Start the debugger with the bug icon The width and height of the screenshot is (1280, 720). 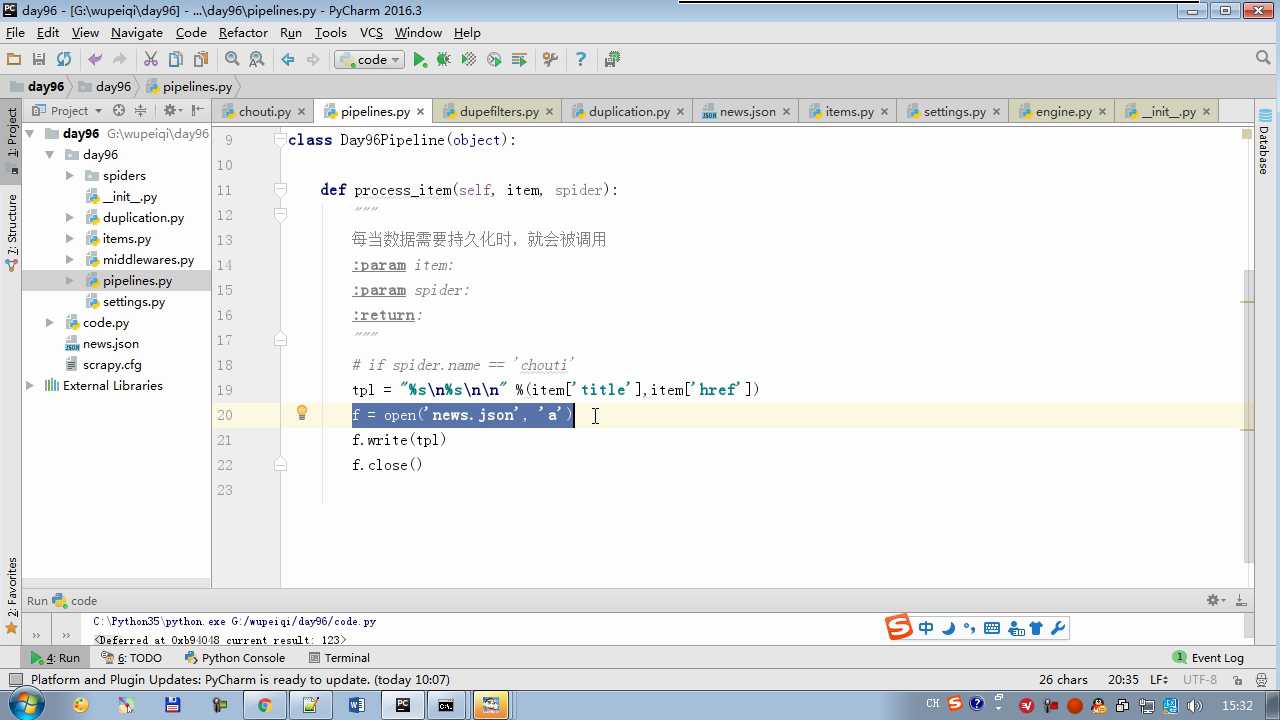point(444,60)
